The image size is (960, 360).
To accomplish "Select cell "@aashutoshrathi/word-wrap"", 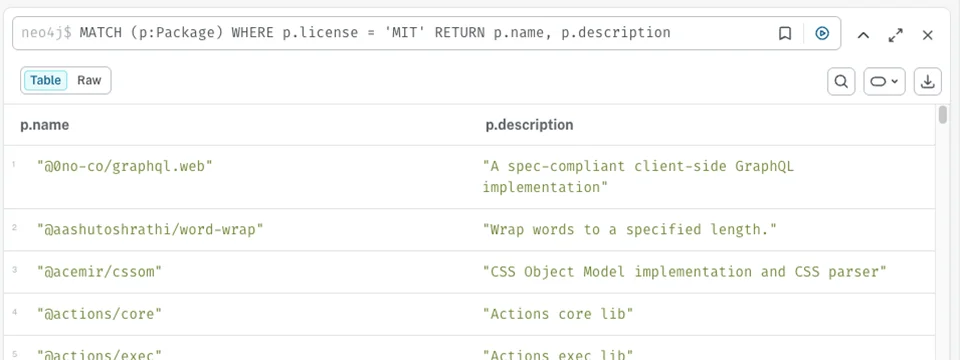I will pyautogui.click(x=150, y=230).
